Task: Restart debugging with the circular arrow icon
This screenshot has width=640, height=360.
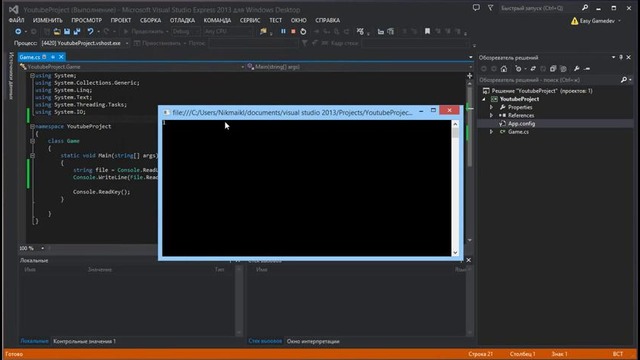Action: 303,31
